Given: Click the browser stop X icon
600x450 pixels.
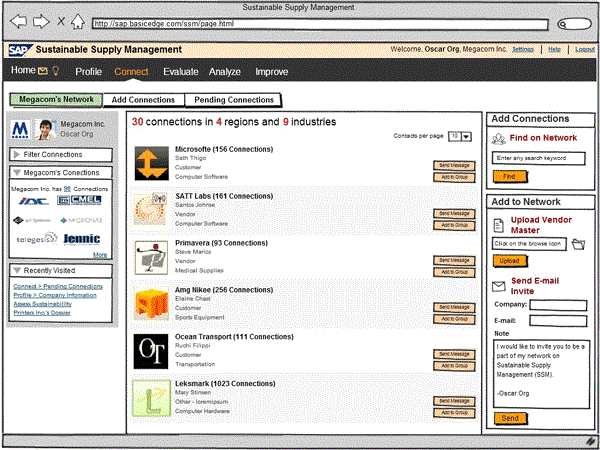Looking at the screenshot, I should click(61, 21).
